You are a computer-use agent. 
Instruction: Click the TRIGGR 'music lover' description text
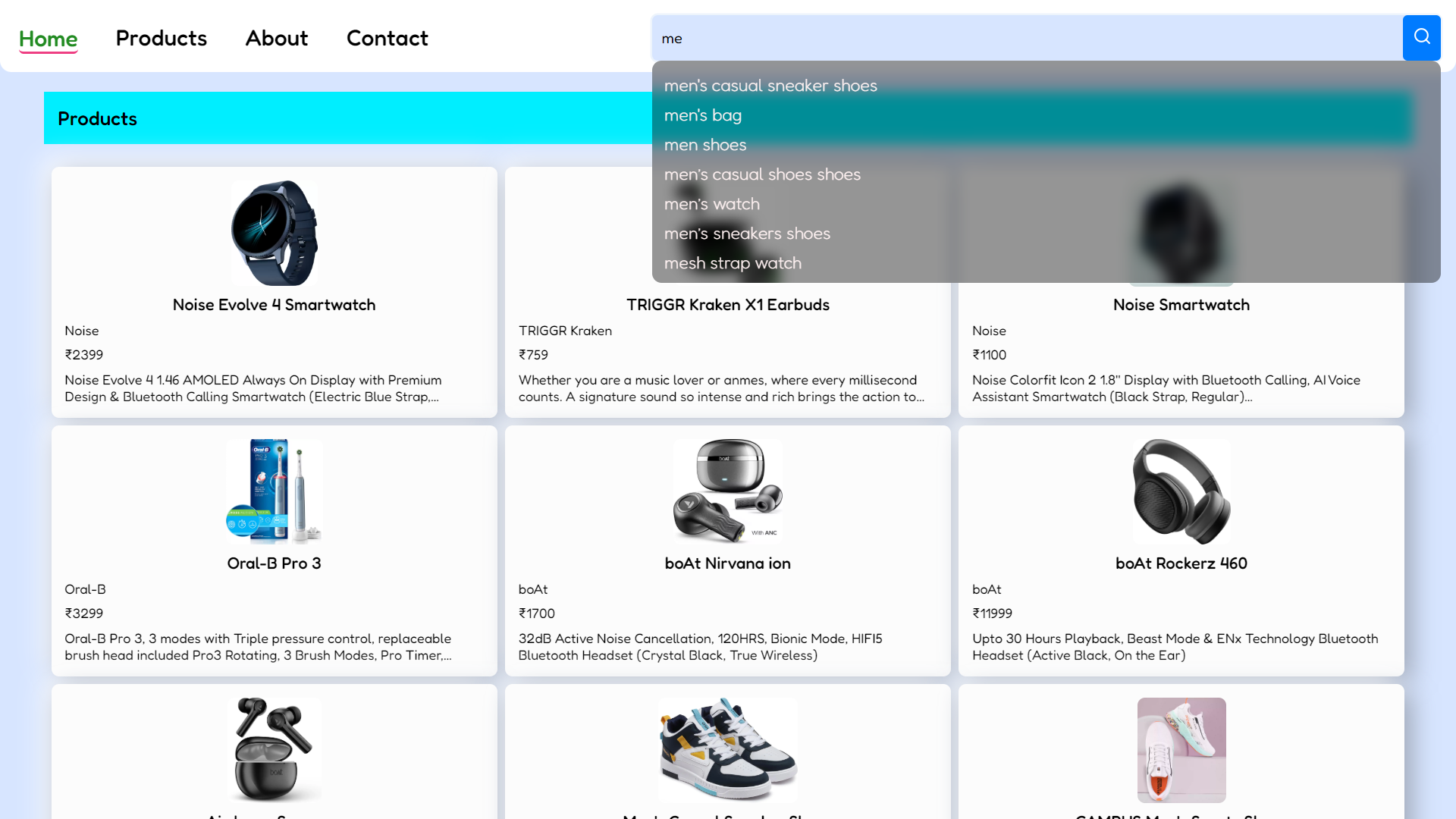(721, 388)
